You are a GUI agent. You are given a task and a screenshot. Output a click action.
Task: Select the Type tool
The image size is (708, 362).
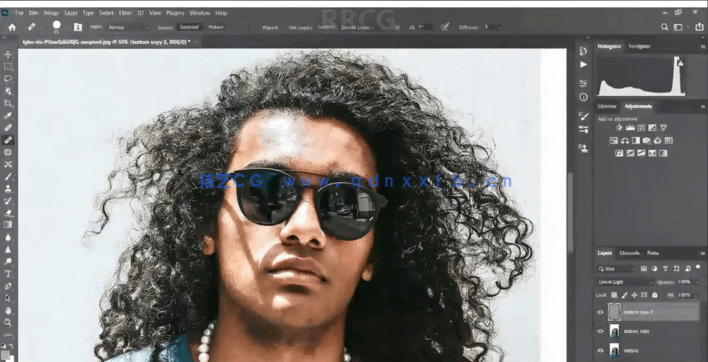point(8,274)
